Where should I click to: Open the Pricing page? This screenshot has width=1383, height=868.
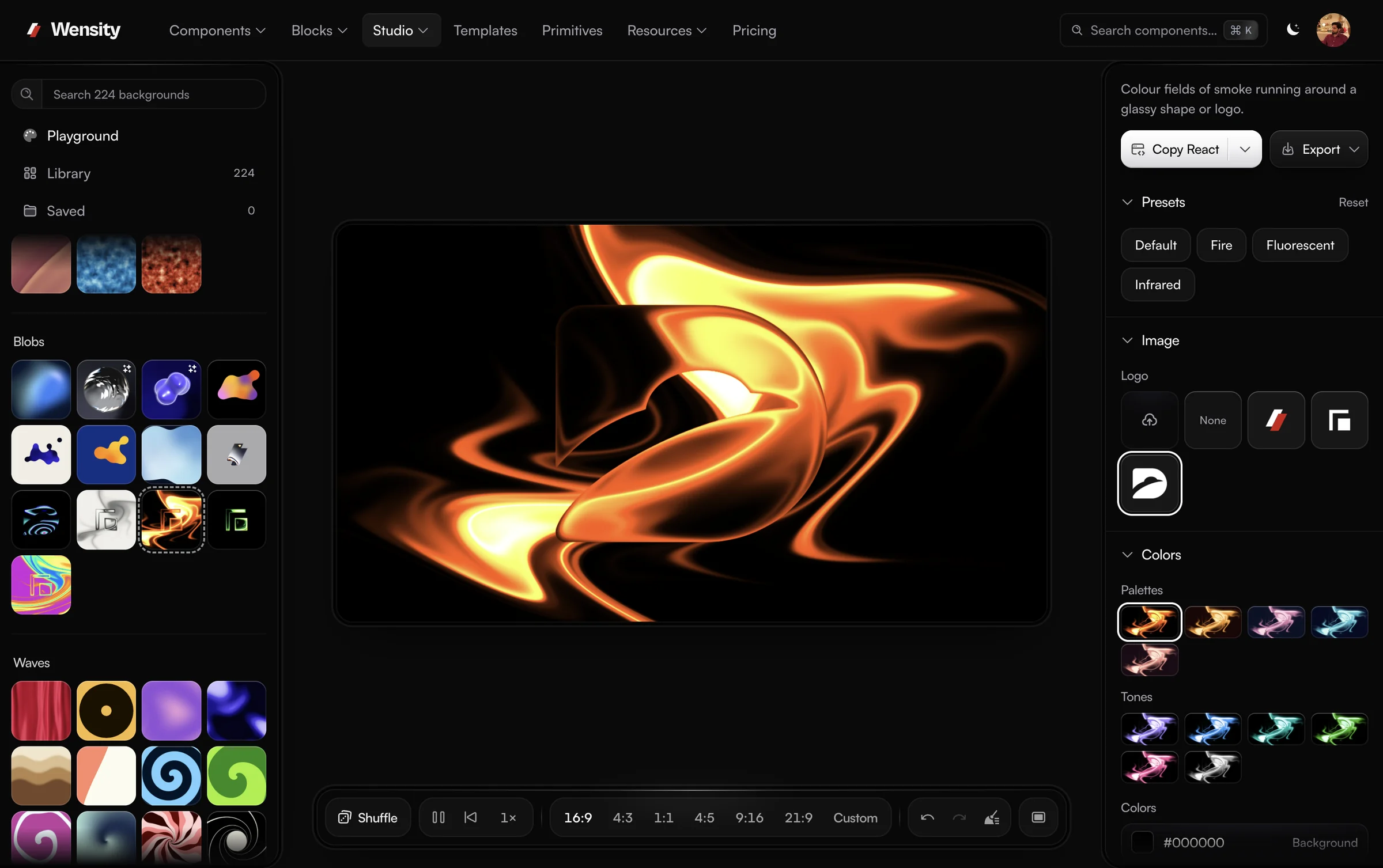pos(754,30)
